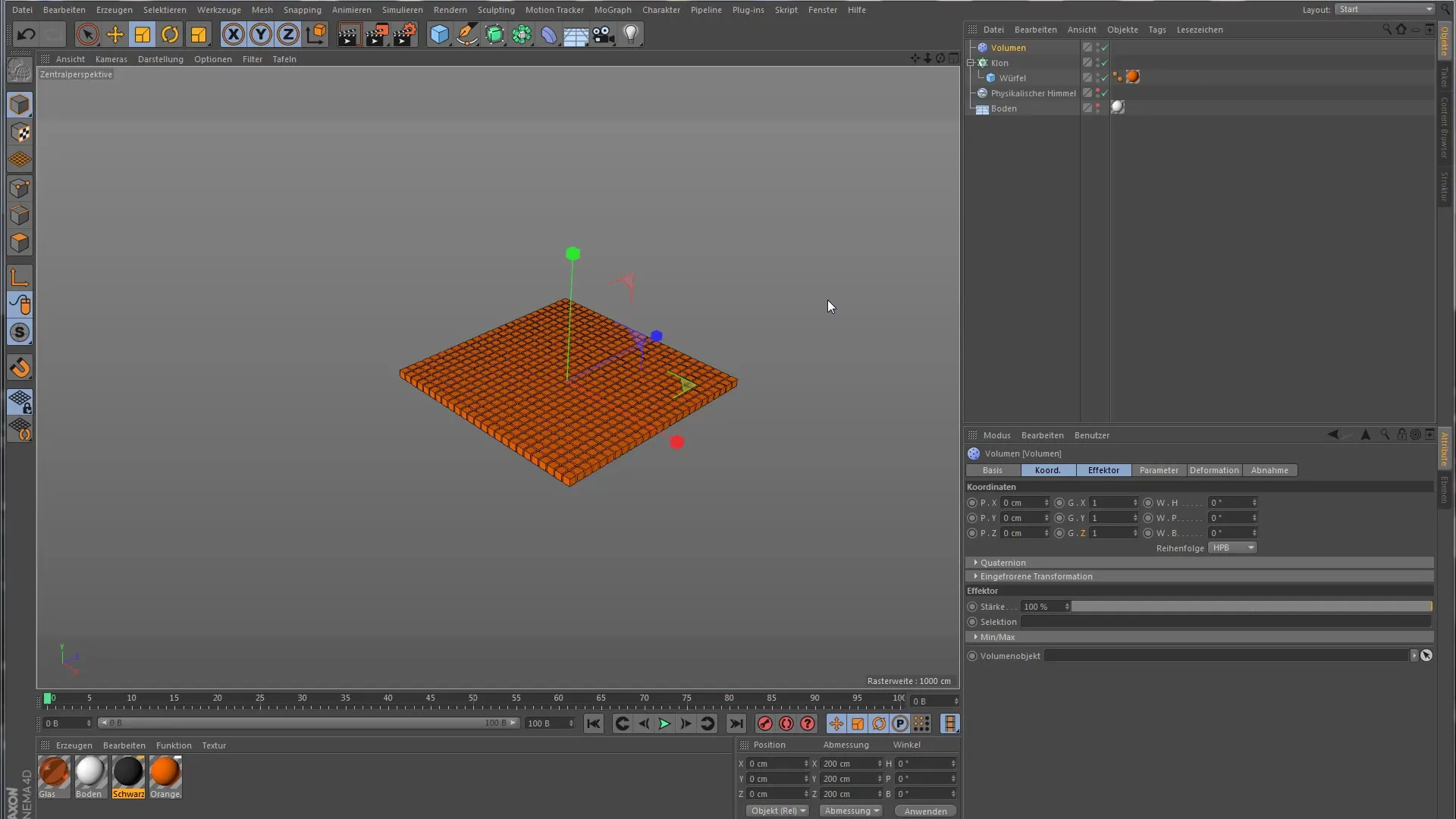Select the Würfel object
This screenshot has width=1456, height=819.
point(1012,78)
